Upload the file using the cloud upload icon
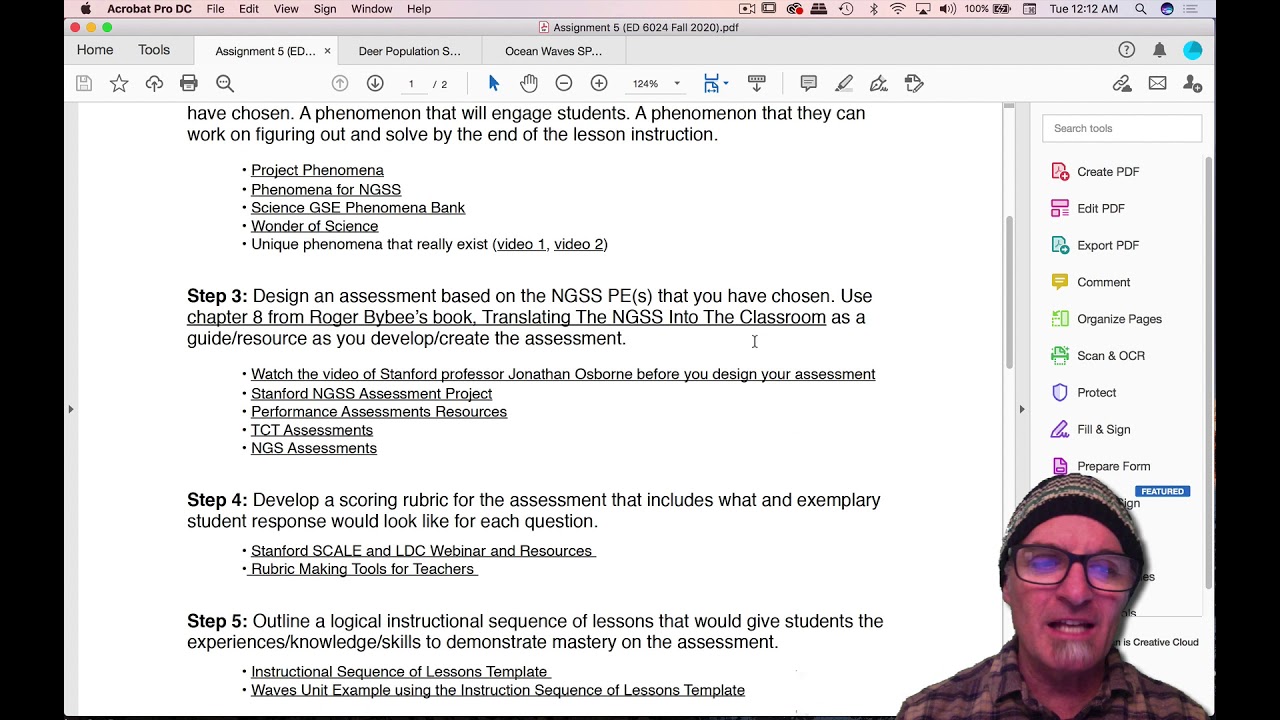The image size is (1280, 720). click(154, 84)
